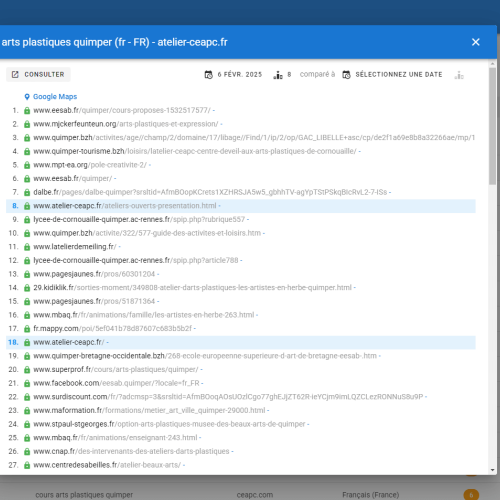Screen dimensions: 500x500
Task: Open www.quimper.bzh activites/age result
Action: (254, 138)
